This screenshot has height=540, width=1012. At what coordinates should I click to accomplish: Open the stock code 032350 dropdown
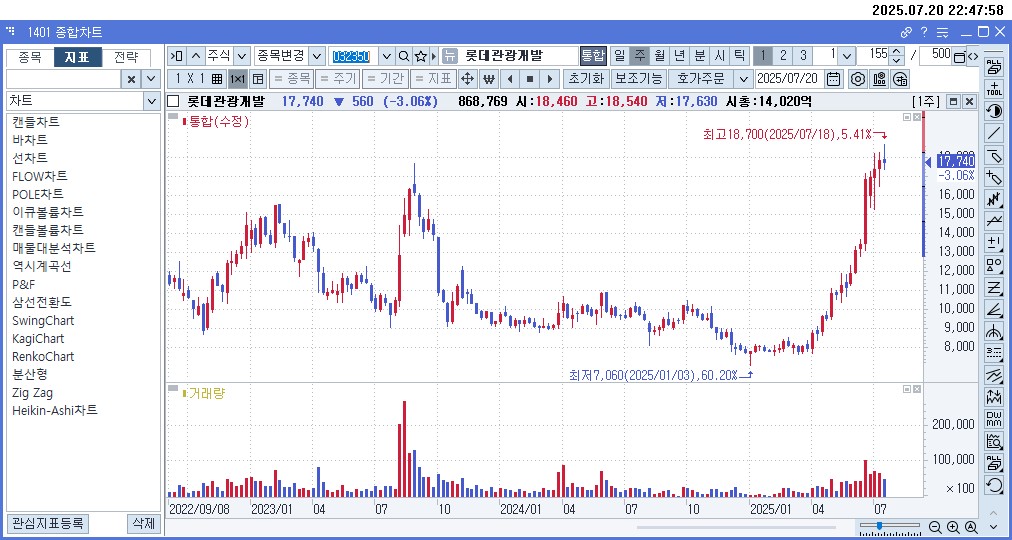click(388, 55)
